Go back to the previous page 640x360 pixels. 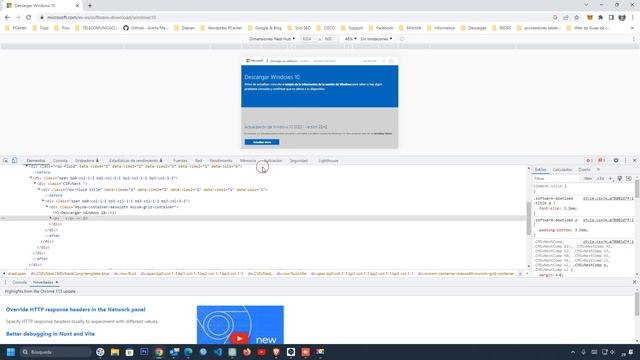[x=7, y=18]
